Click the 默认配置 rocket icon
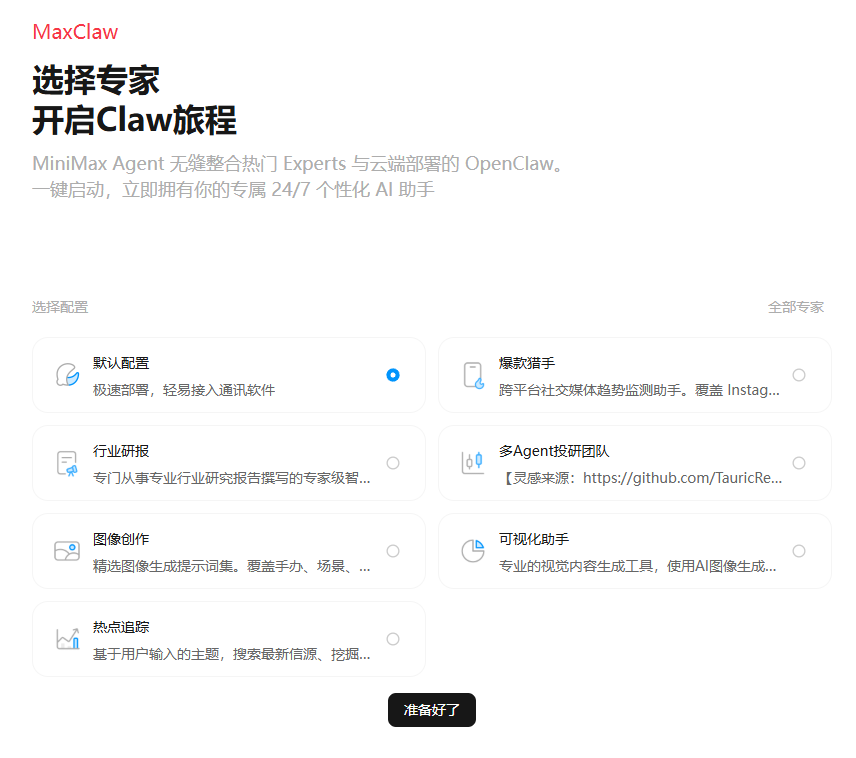The image size is (856, 758). point(67,375)
